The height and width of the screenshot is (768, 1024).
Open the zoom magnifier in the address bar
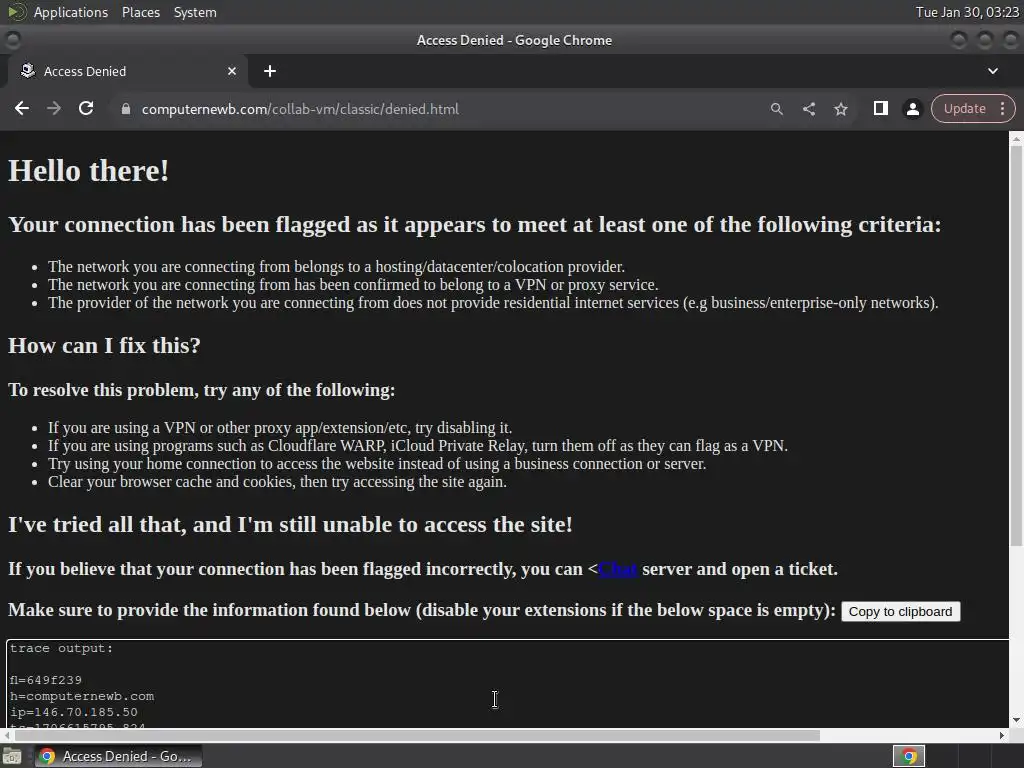tap(776, 109)
